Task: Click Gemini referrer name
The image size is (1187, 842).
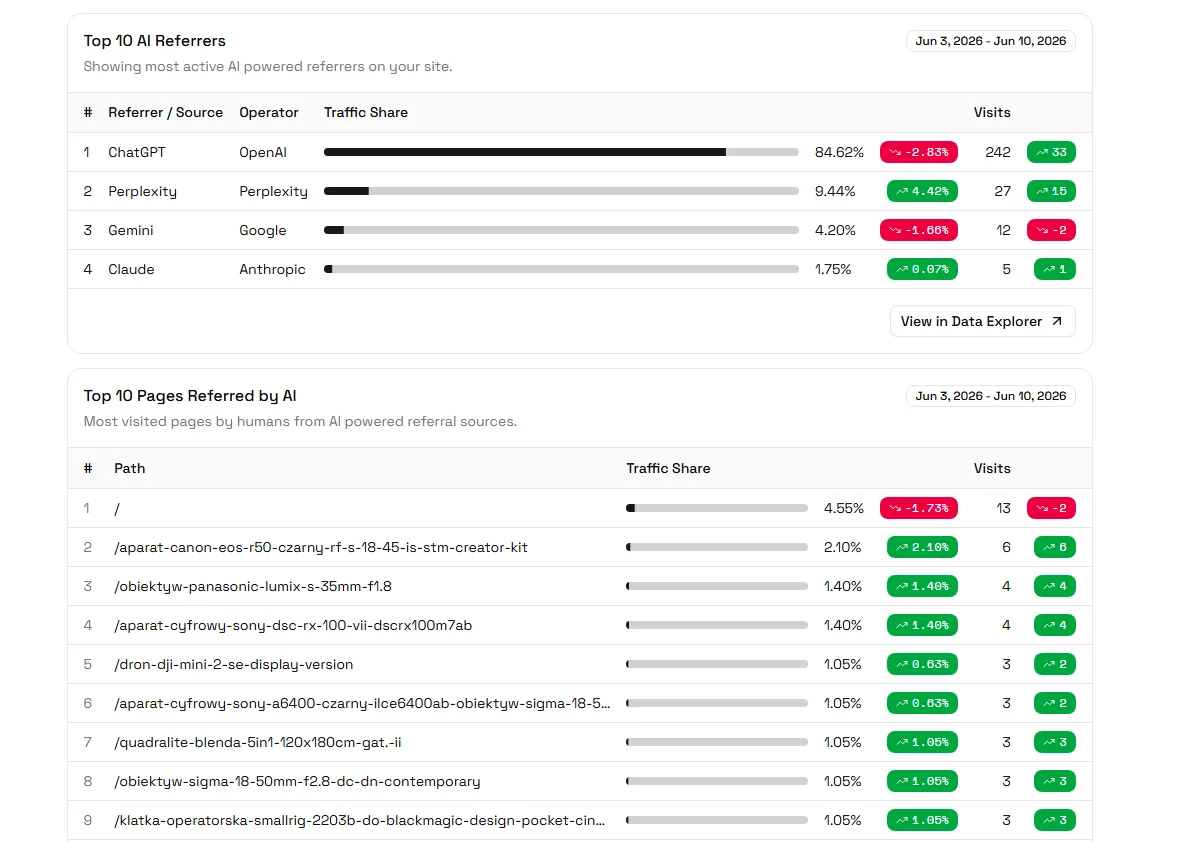Action: pyautogui.click(x=130, y=230)
